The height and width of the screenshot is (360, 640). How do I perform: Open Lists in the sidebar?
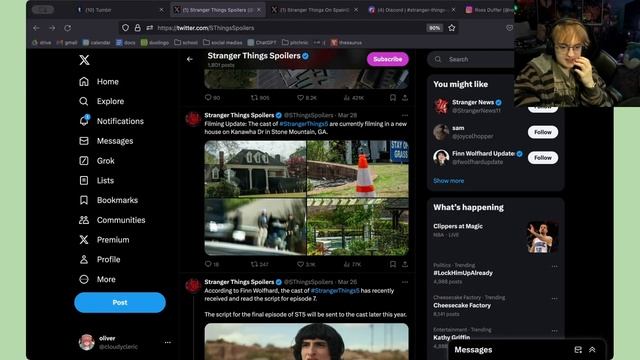click(96, 180)
